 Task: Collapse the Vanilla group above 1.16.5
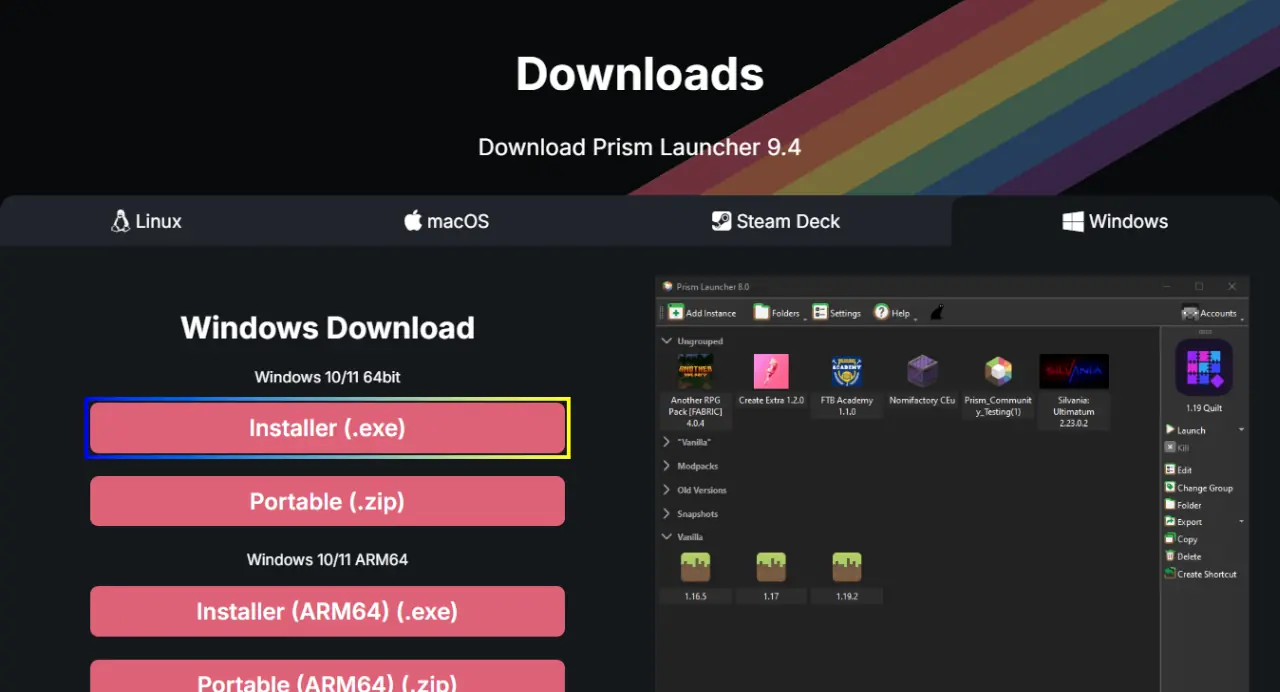667,537
